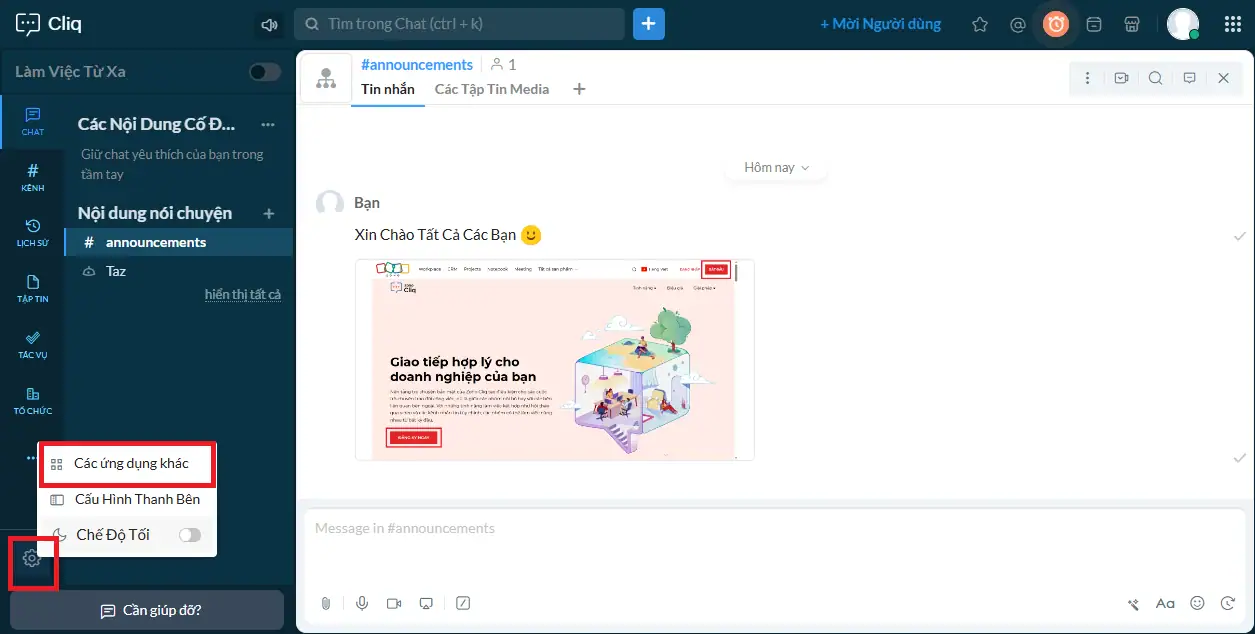
Task: Open the settings gear
Action: pos(31,559)
